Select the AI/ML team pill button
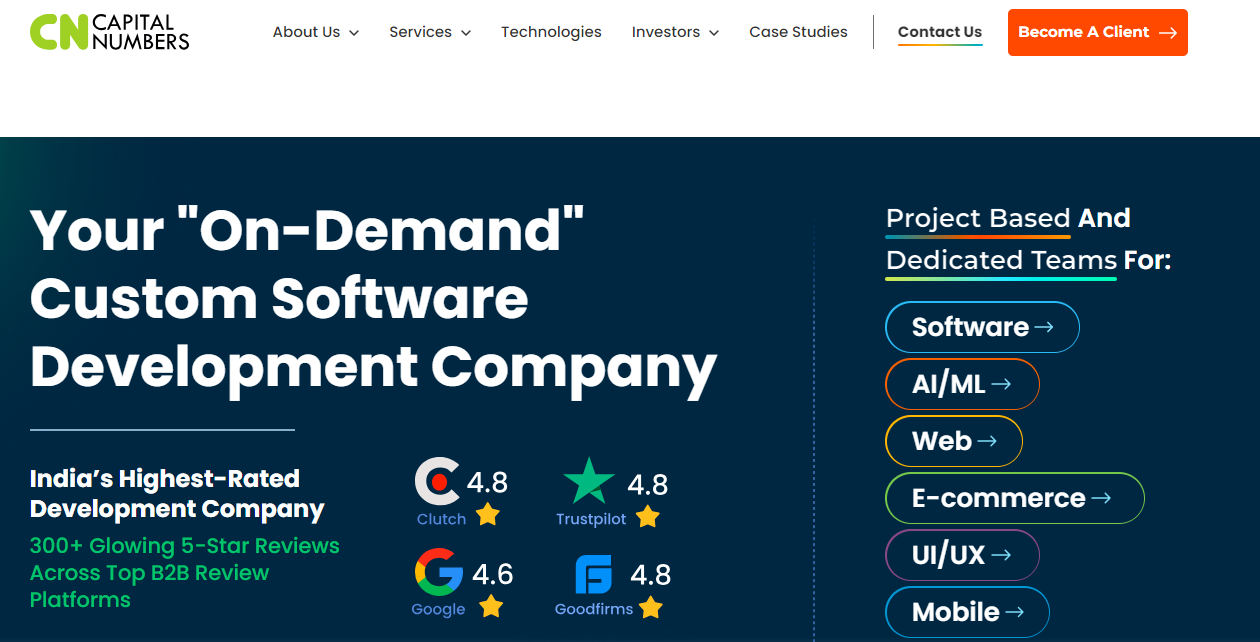Screen dimensions: 1260x642 click(962, 384)
